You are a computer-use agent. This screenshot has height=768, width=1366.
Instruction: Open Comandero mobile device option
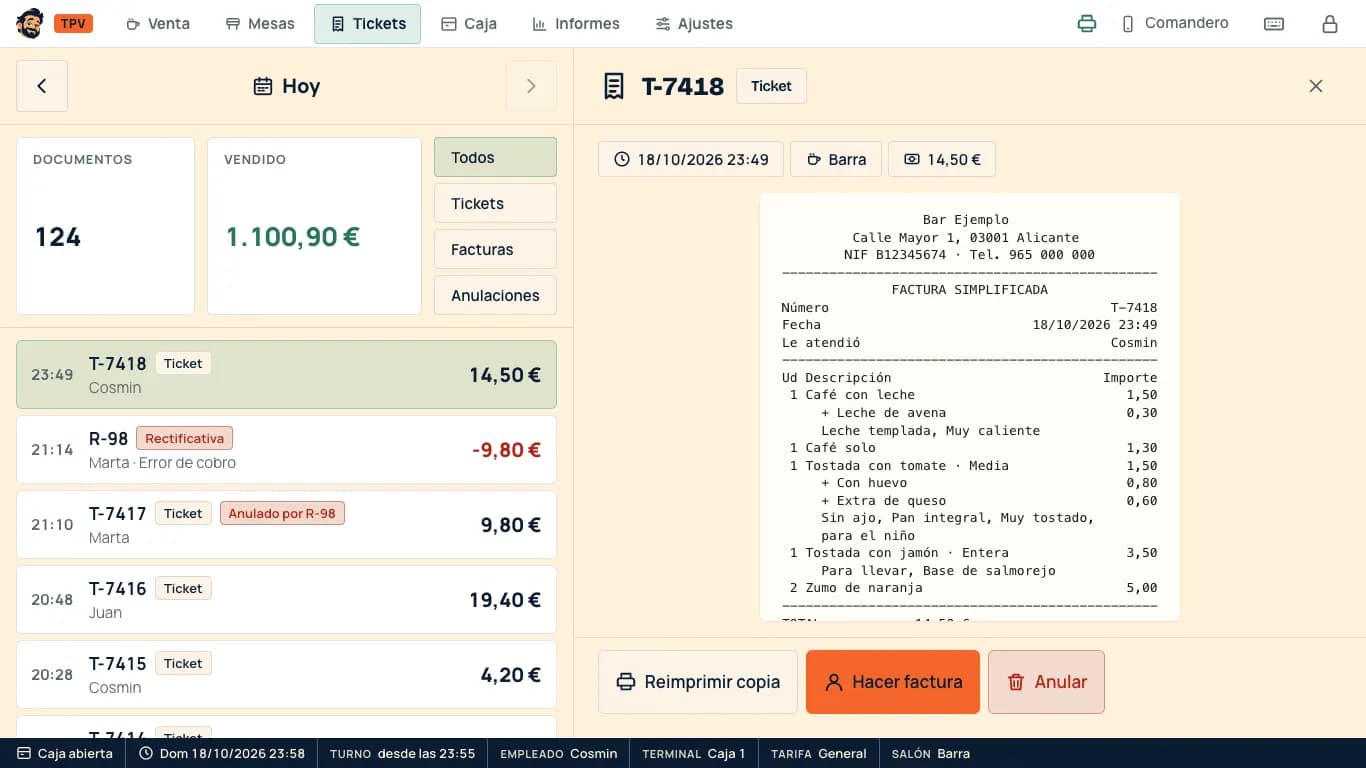[x=1174, y=24]
